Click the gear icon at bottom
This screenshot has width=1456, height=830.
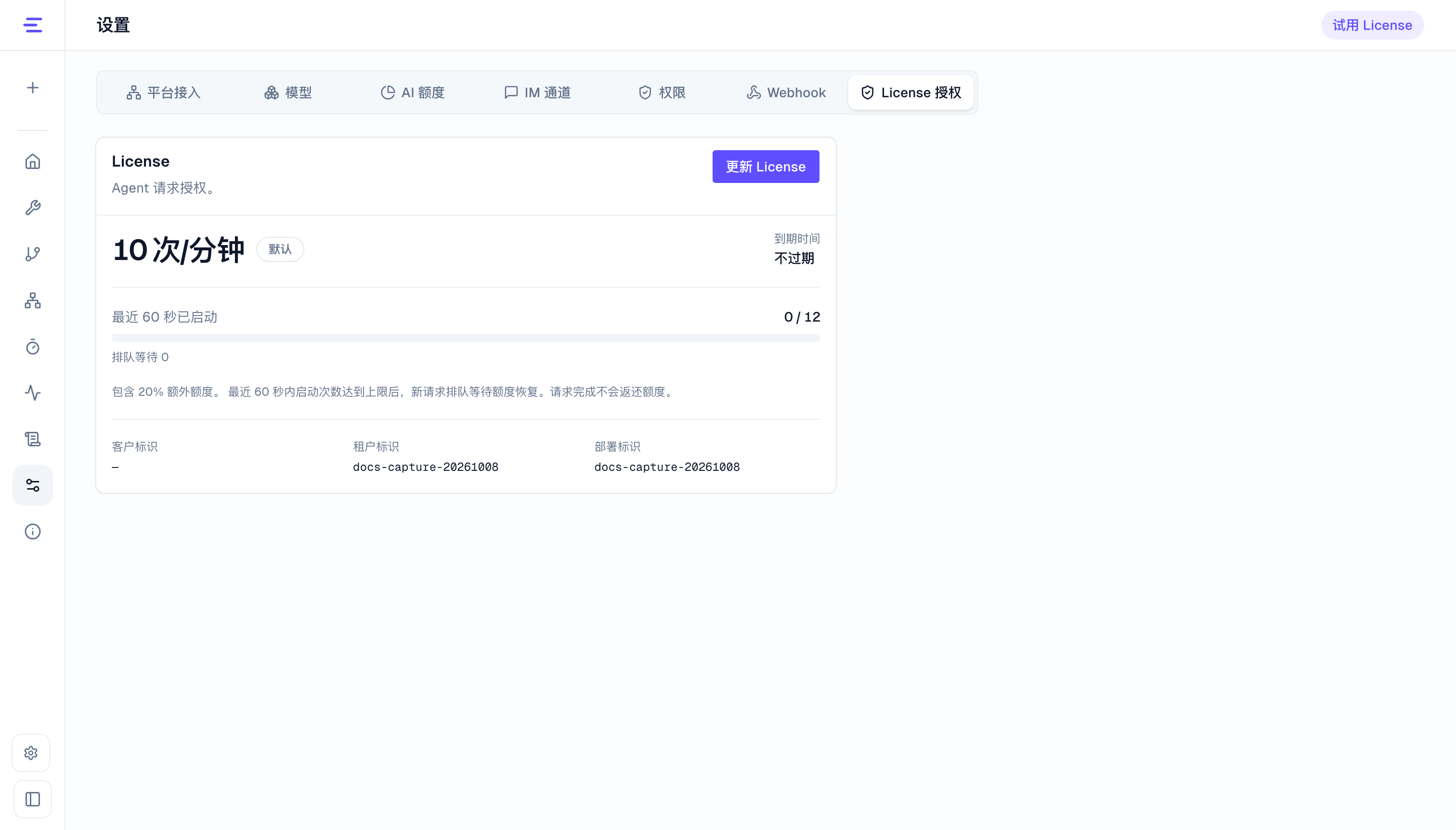pos(31,753)
